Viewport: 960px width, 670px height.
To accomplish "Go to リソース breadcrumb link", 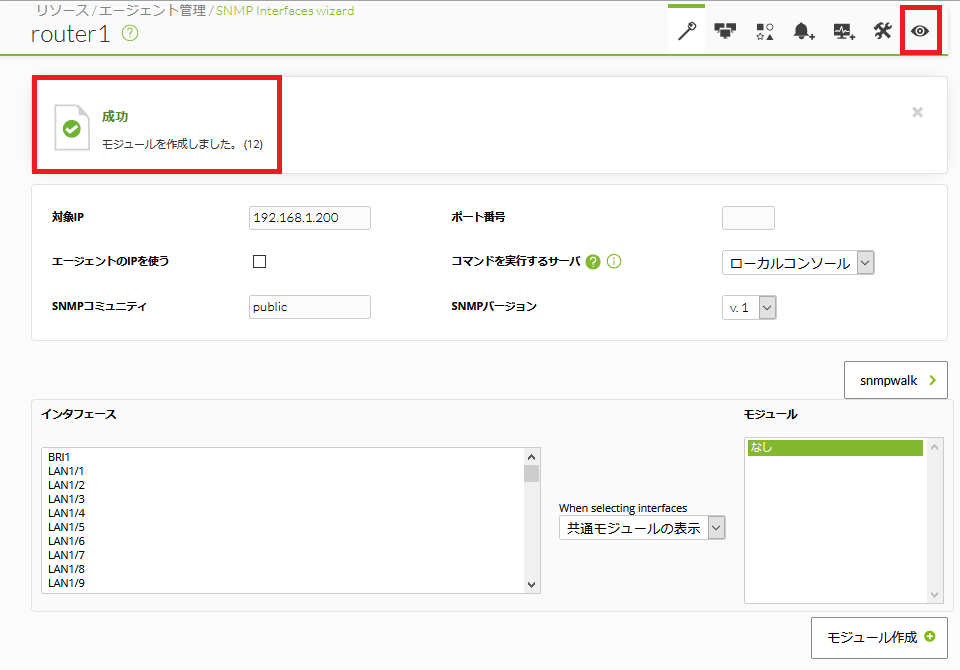I will coord(61,10).
